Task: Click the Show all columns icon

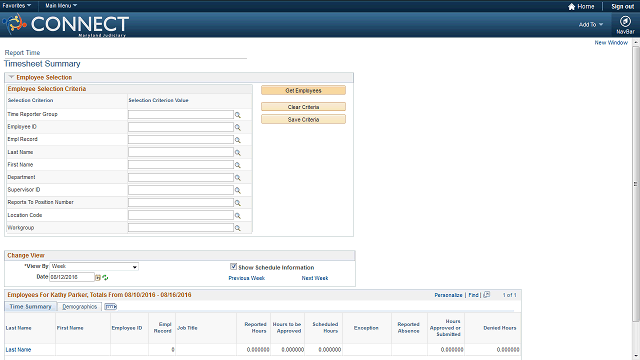Action: [x=111, y=307]
